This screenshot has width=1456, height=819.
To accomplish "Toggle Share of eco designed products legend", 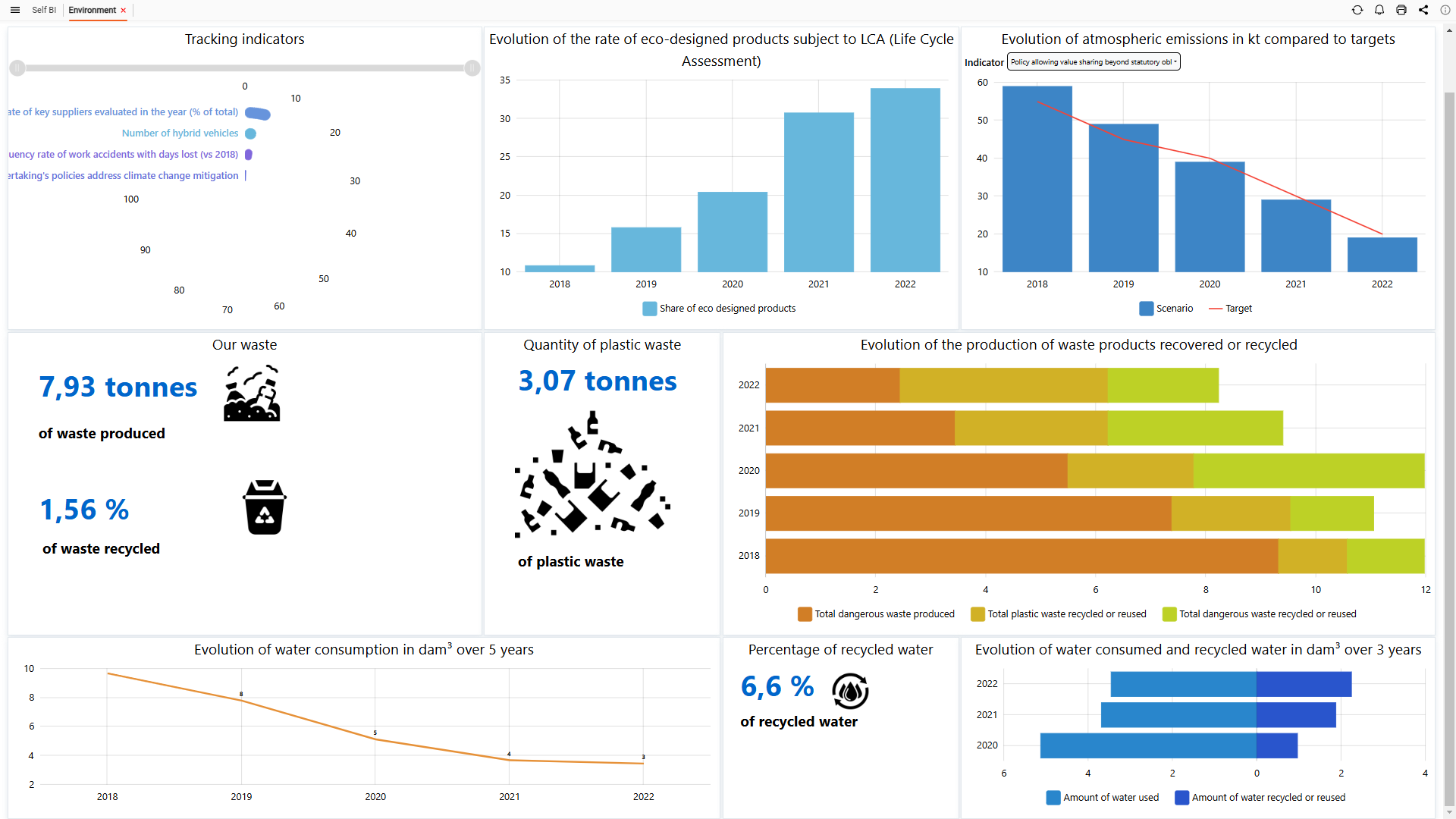I will coord(718,309).
